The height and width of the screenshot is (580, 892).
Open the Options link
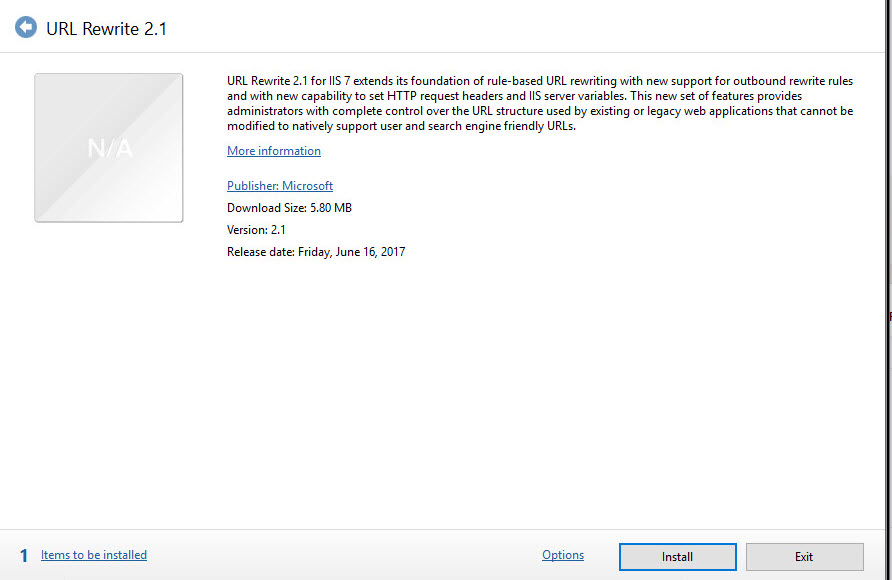tap(563, 555)
